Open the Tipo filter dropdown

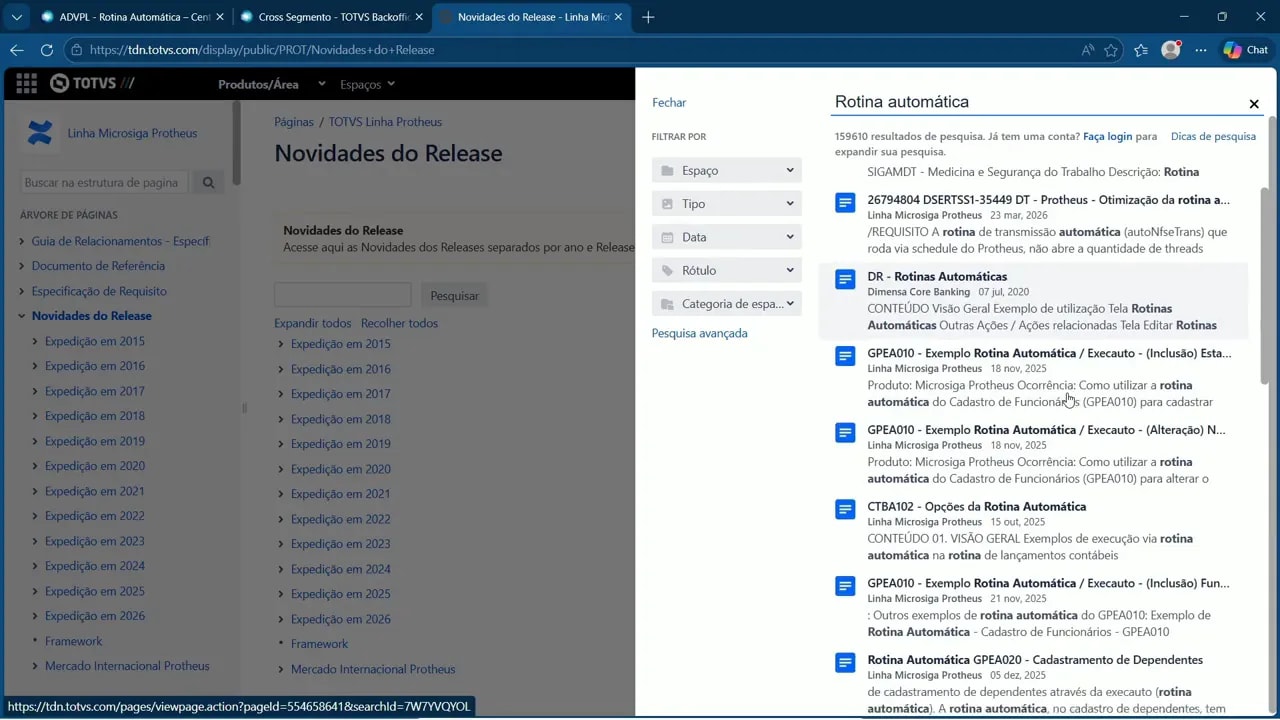727,204
